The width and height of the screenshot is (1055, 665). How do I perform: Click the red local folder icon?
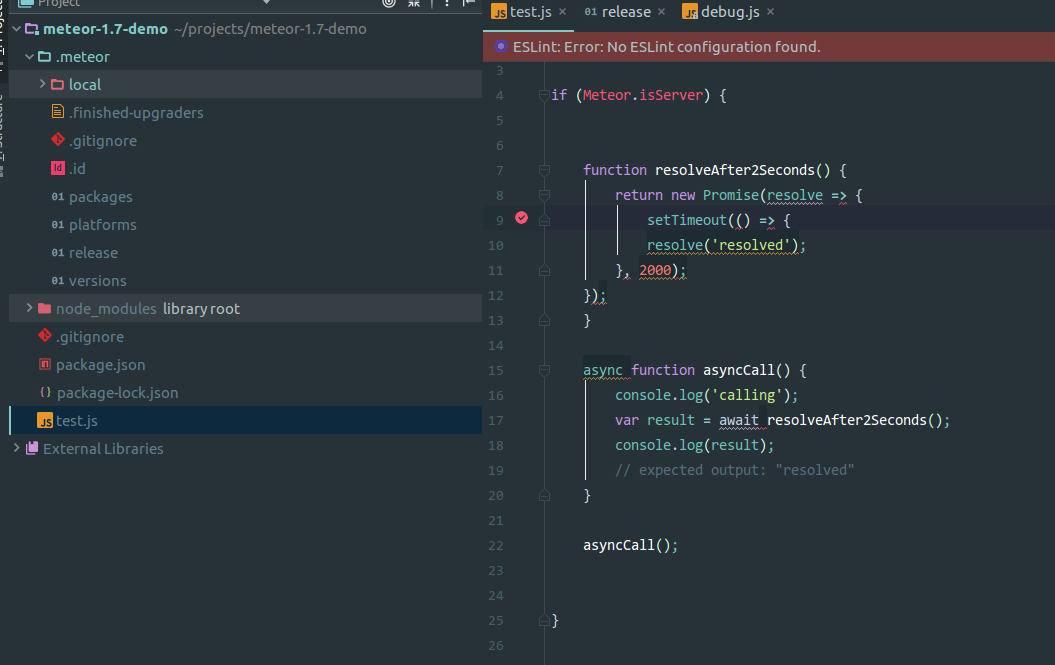coord(57,85)
